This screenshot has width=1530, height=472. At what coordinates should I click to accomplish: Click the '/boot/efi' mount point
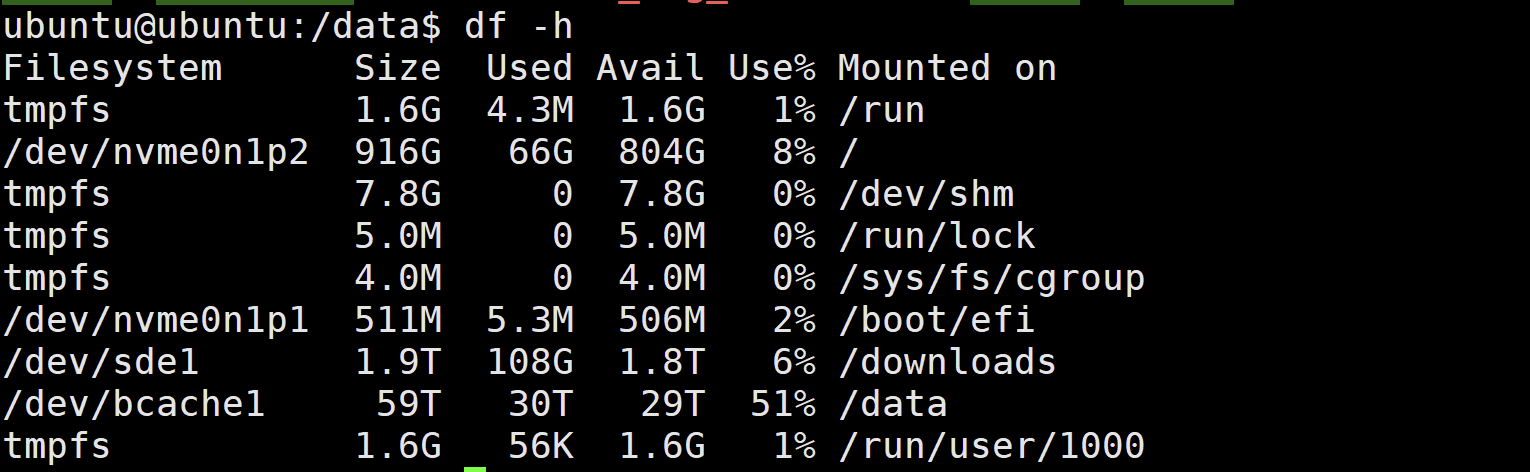point(937,320)
